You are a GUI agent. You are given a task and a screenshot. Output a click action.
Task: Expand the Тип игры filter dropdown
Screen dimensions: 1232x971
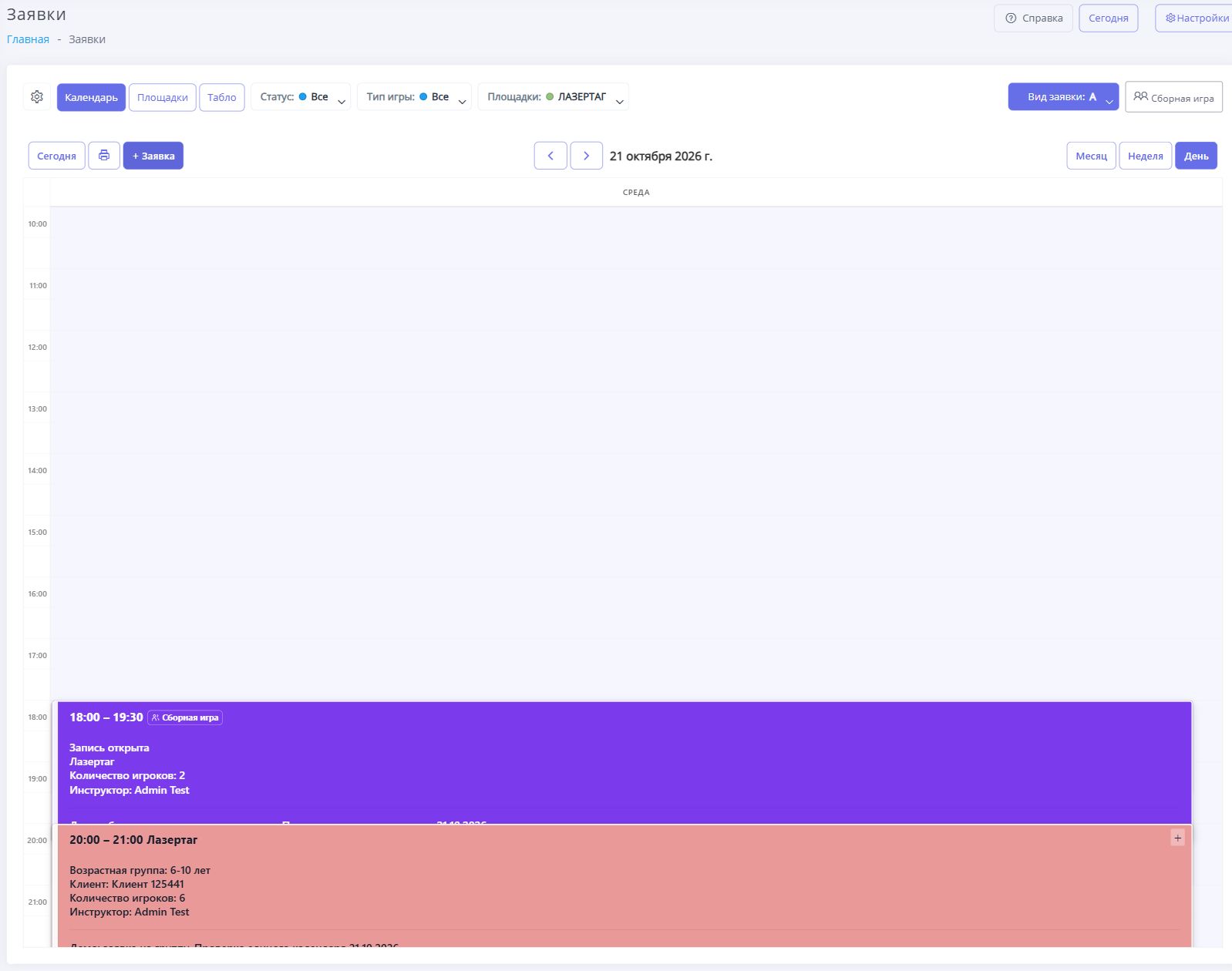(x=414, y=97)
